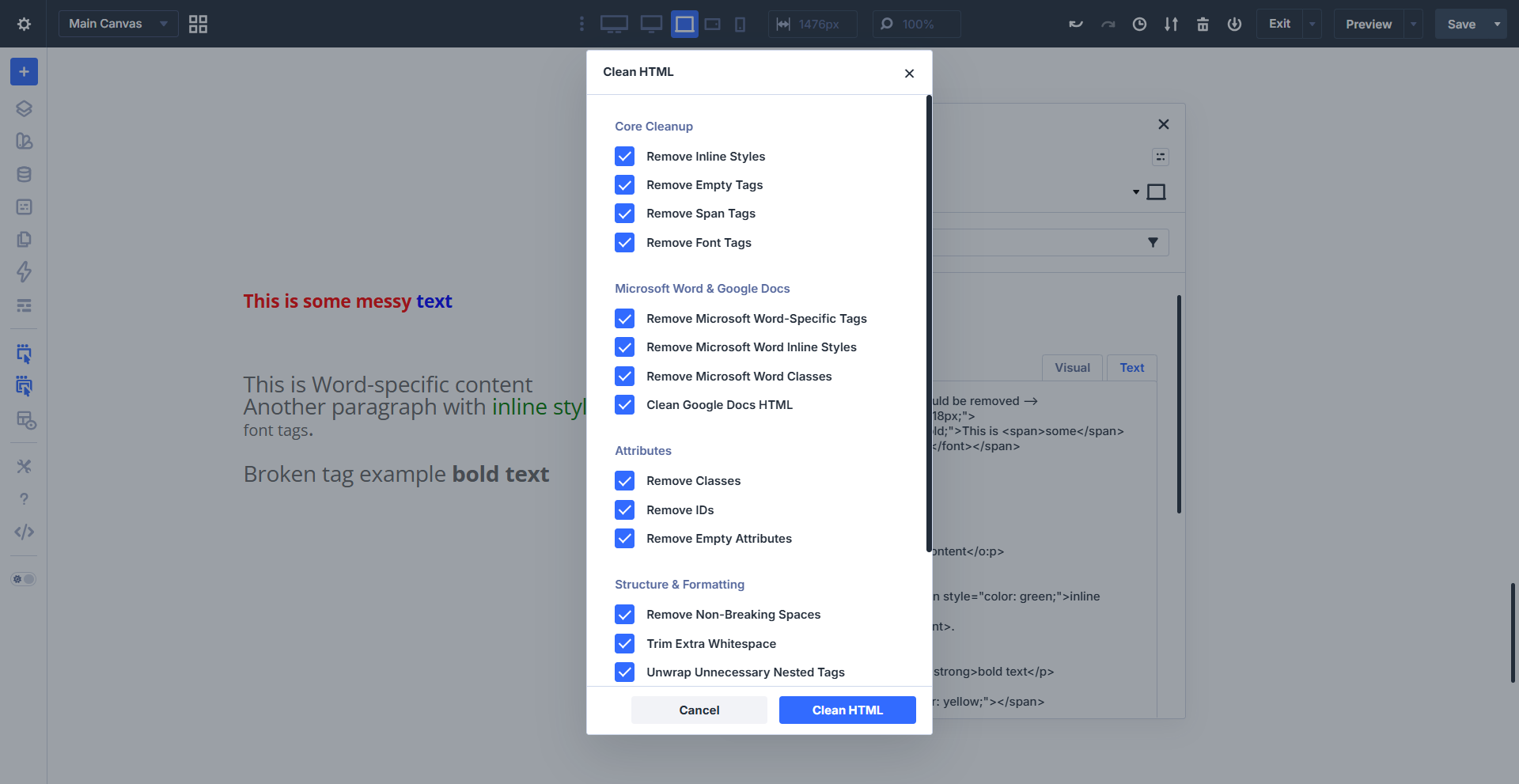
Task: Open the database data icon in sidebar
Action: 24,174
